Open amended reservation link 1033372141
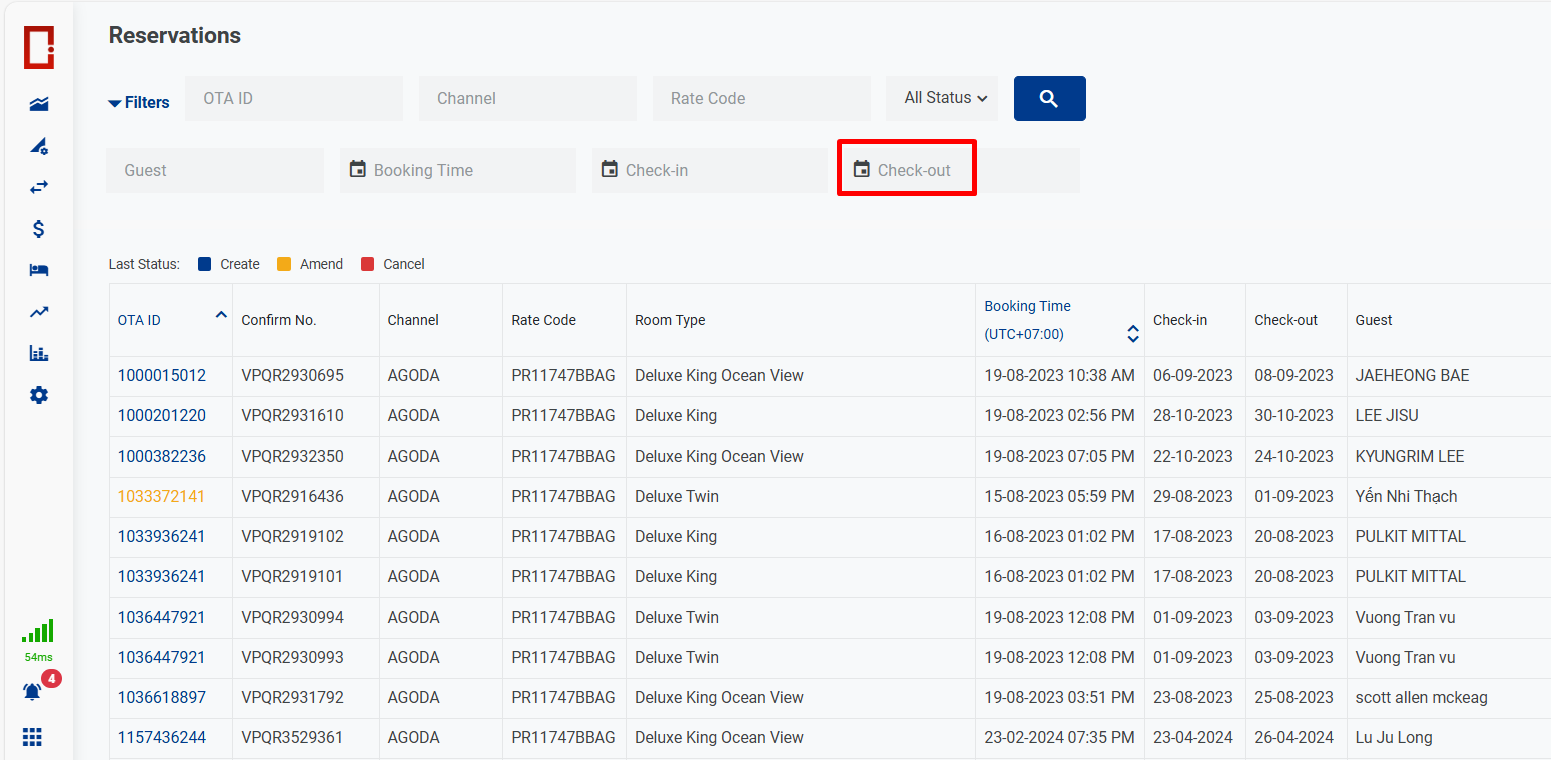Image resolution: width=1551 pixels, height=760 pixels. tap(162, 496)
